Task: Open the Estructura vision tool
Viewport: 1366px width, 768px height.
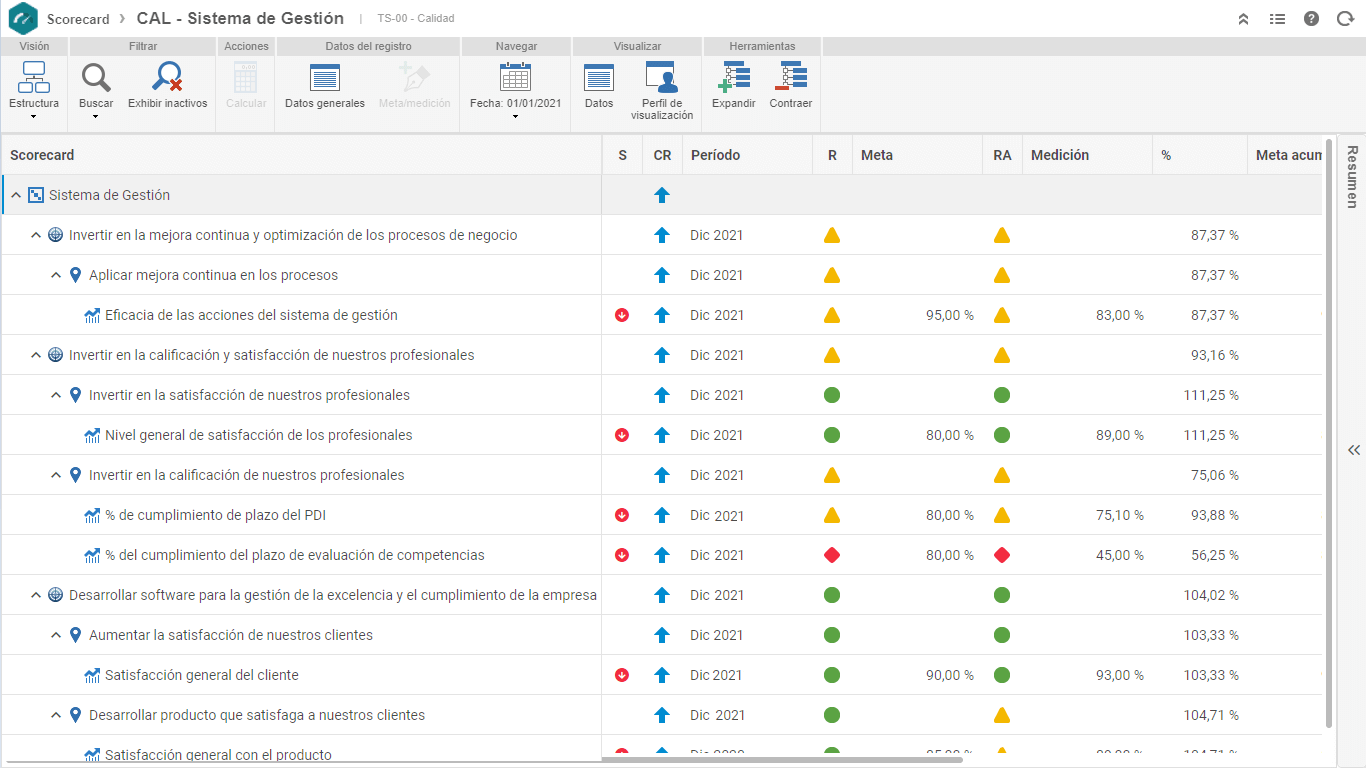Action: click(x=34, y=89)
